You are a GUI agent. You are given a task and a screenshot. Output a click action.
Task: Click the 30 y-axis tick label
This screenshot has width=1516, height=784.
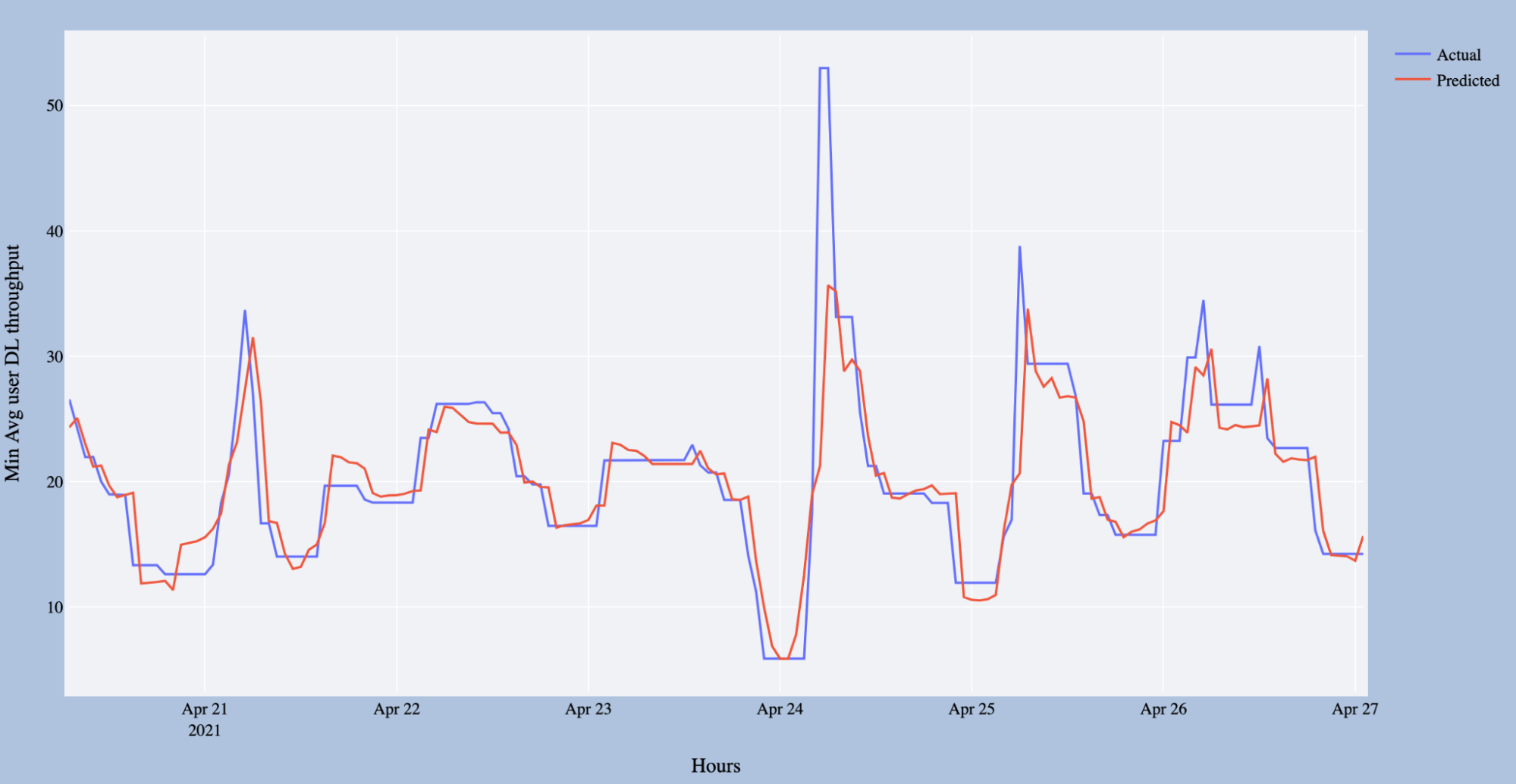tap(55, 356)
